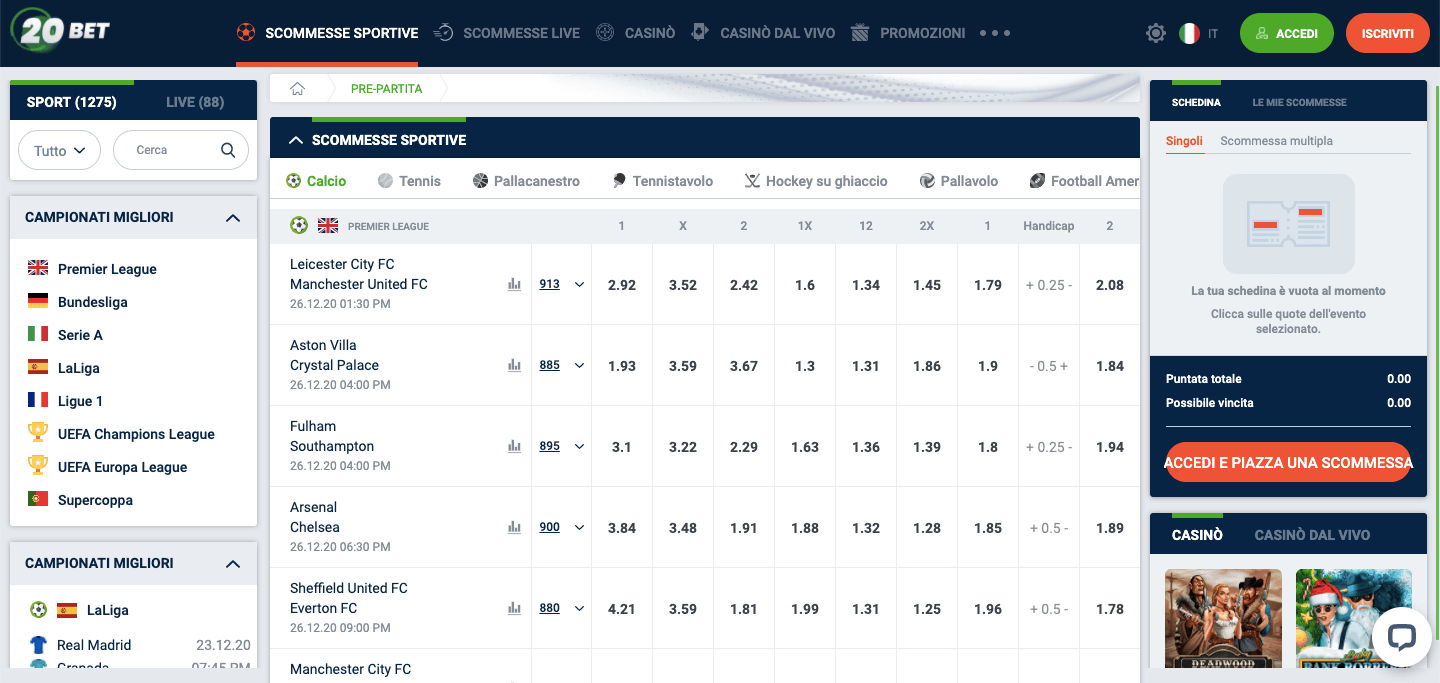Viewport: 1440px width, 683px height.
Task: Expand markets chevron for Arsenal match
Action: (579, 528)
